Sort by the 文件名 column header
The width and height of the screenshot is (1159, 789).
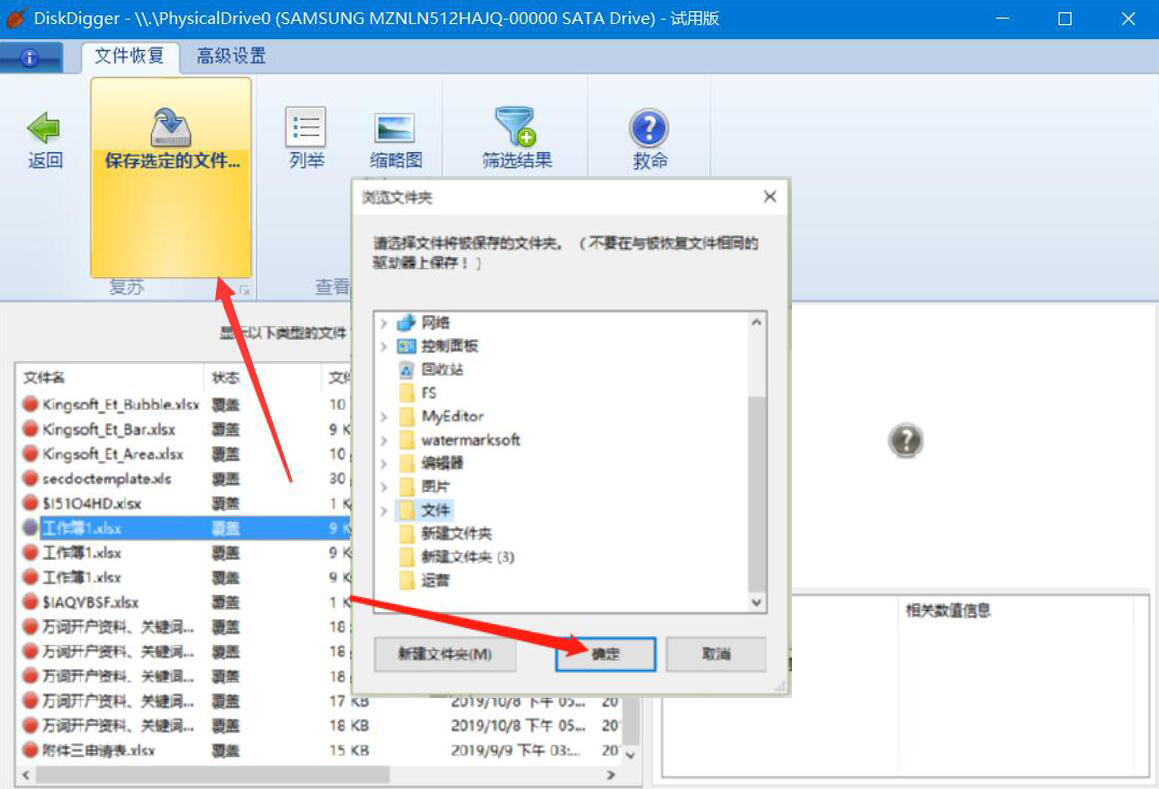point(109,377)
